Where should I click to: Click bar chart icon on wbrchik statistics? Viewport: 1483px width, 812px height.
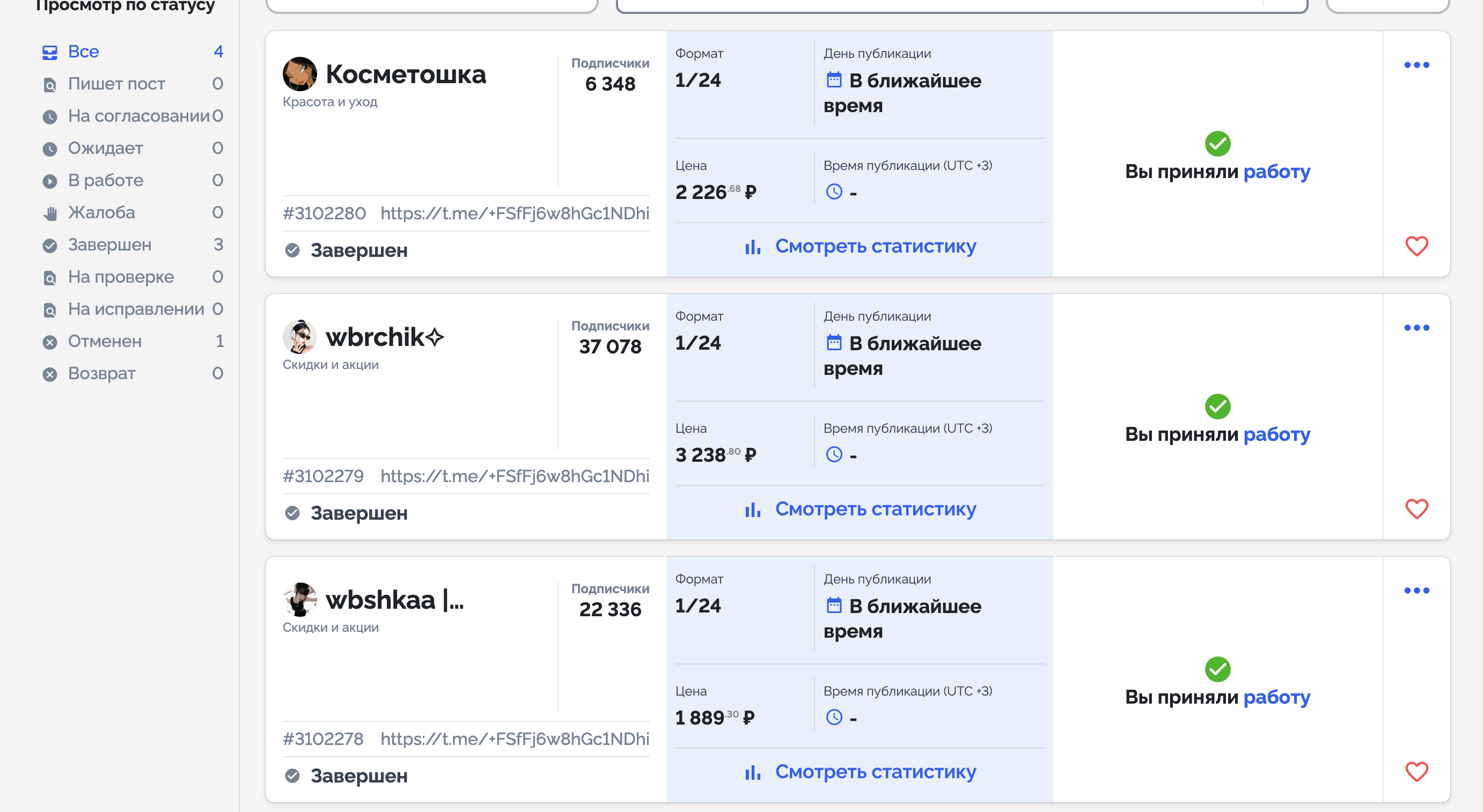(x=753, y=510)
